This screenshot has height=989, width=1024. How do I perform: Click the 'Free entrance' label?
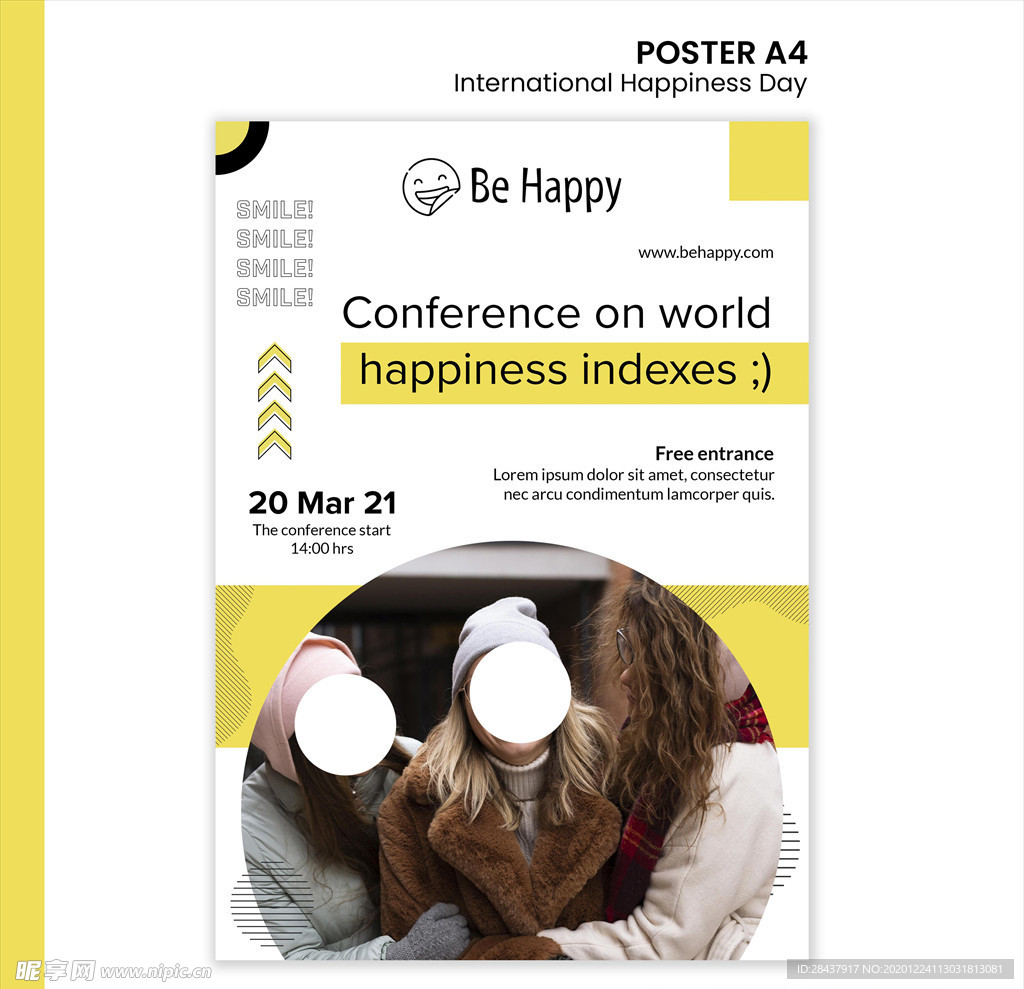tap(714, 453)
